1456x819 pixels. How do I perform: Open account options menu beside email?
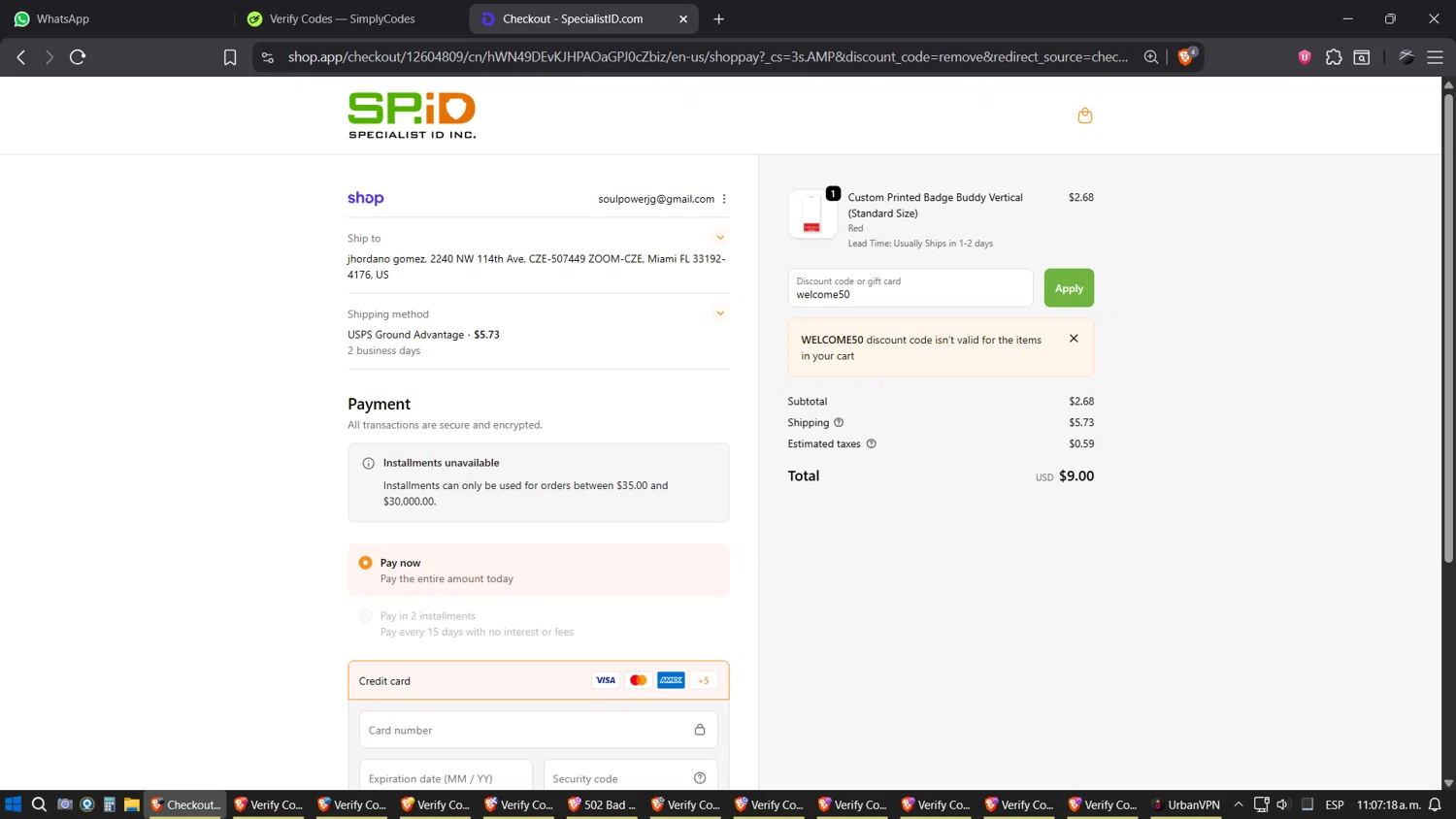tap(724, 199)
